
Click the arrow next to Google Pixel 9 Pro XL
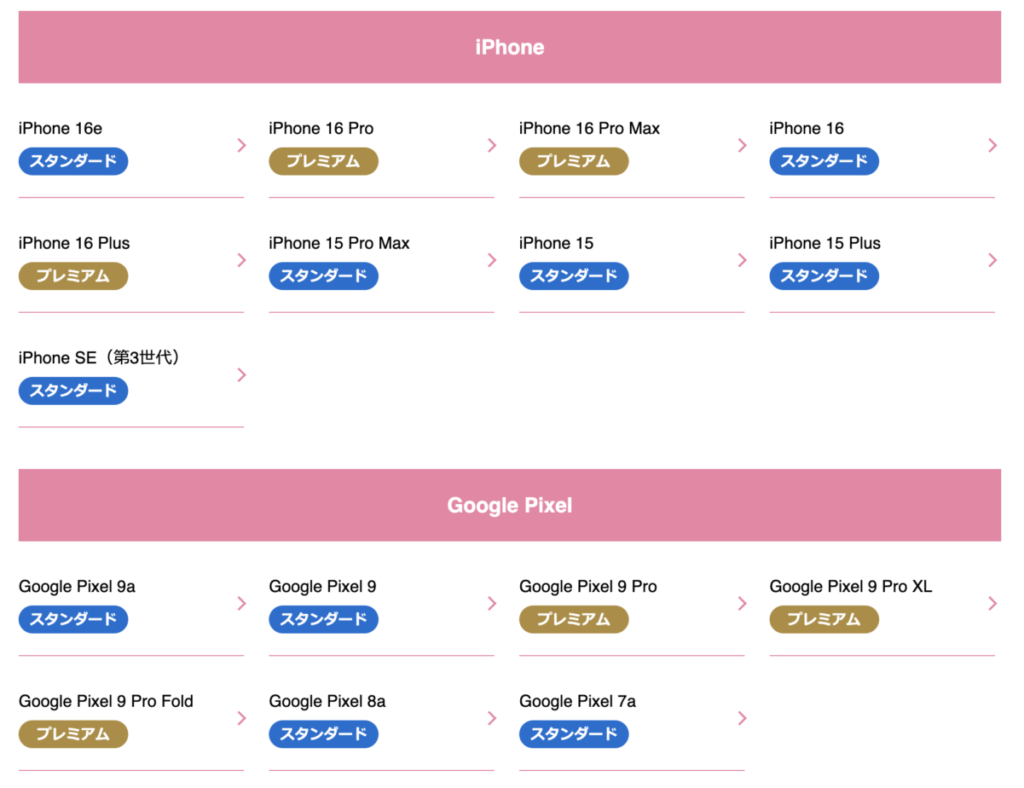coord(992,603)
